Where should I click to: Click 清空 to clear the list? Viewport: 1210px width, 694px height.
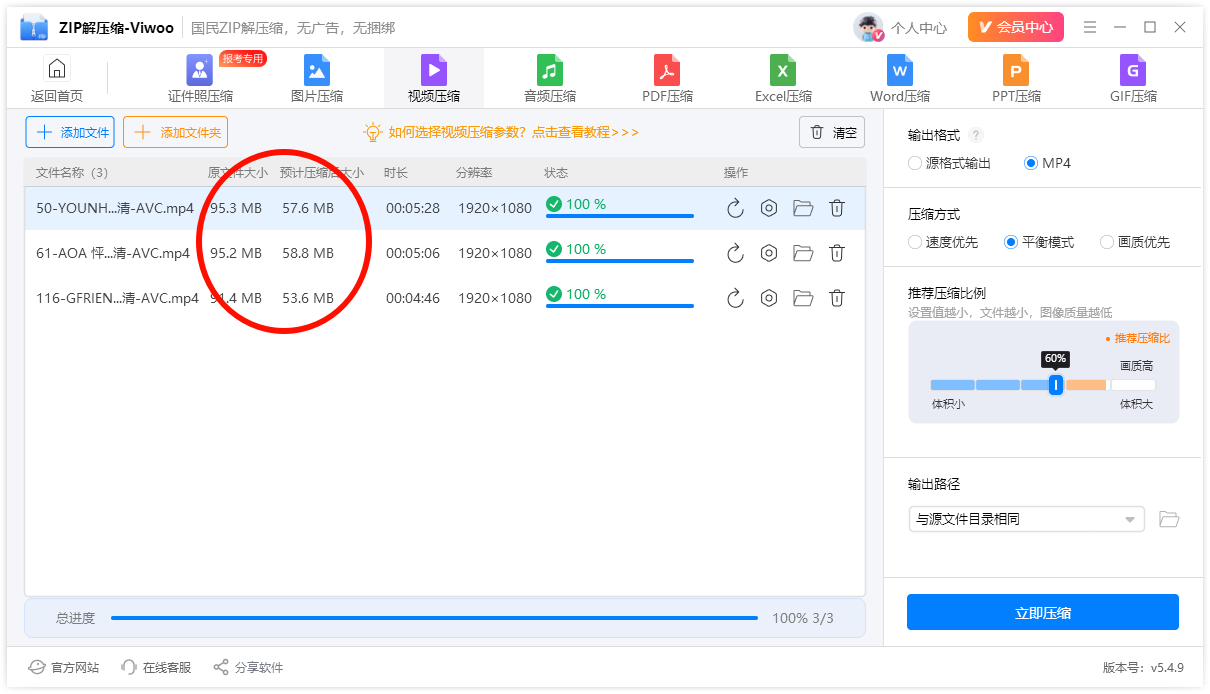point(832,132)
